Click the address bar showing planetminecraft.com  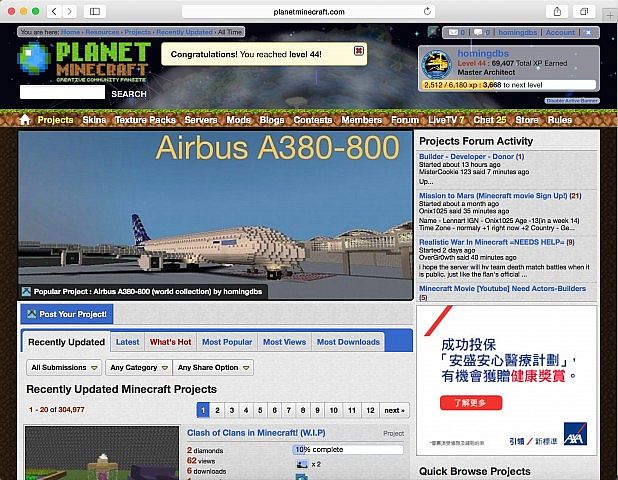click(308, 11)
